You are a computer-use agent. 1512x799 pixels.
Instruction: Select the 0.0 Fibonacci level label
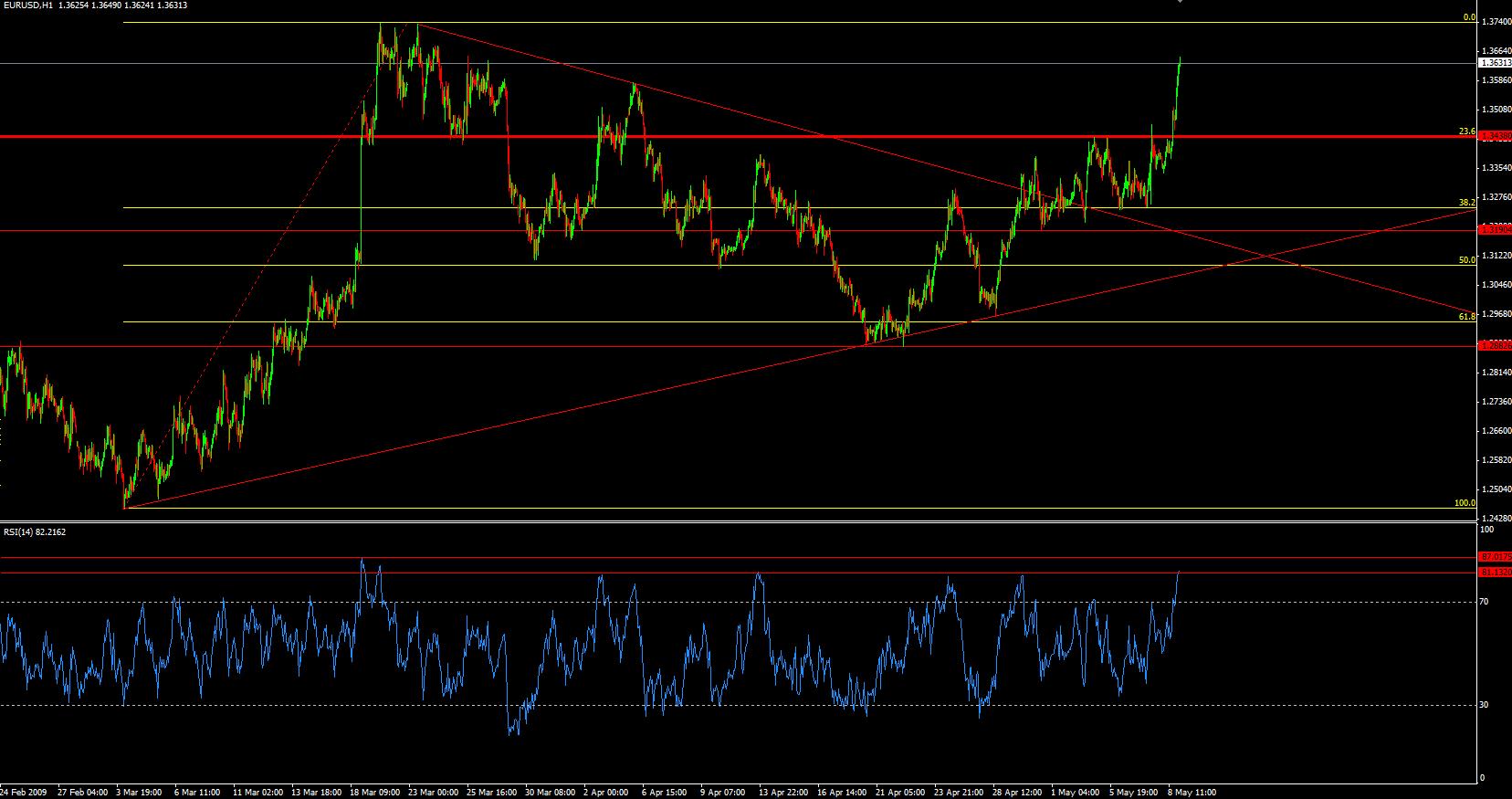pos(1468,17)
